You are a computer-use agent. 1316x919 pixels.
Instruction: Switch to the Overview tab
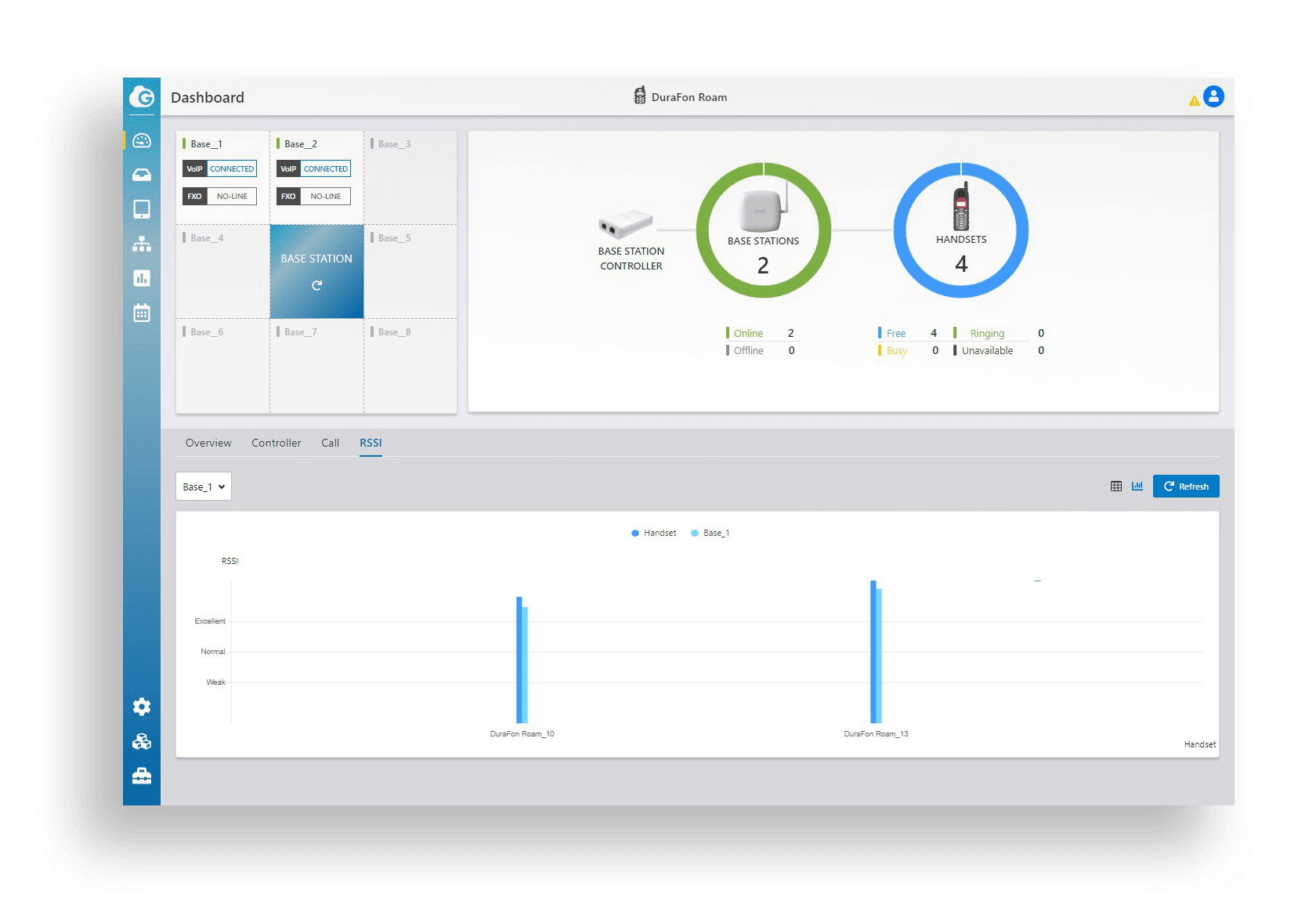pyautogui.click(x=208, y=443)
